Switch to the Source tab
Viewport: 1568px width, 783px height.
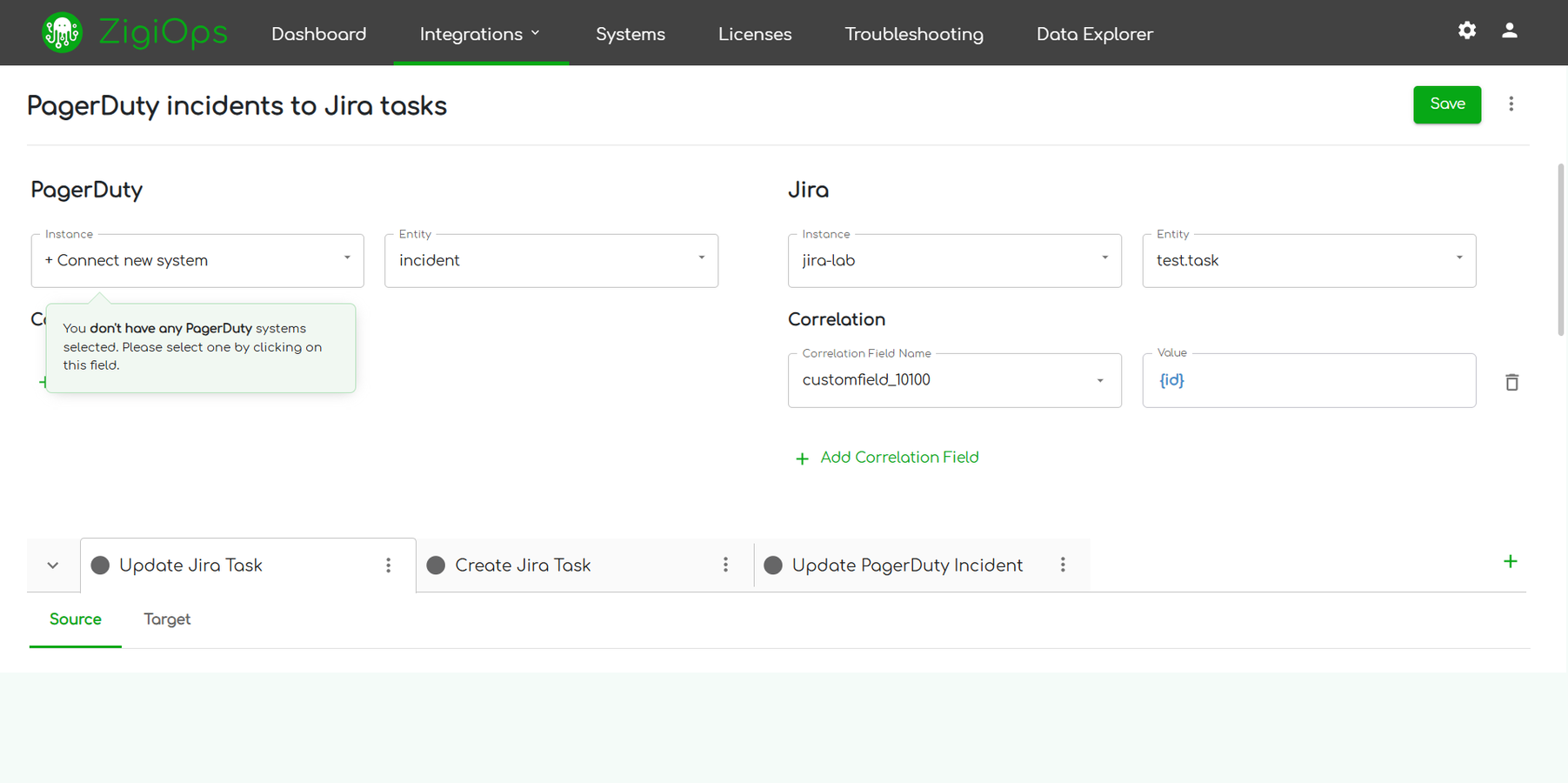76,619
